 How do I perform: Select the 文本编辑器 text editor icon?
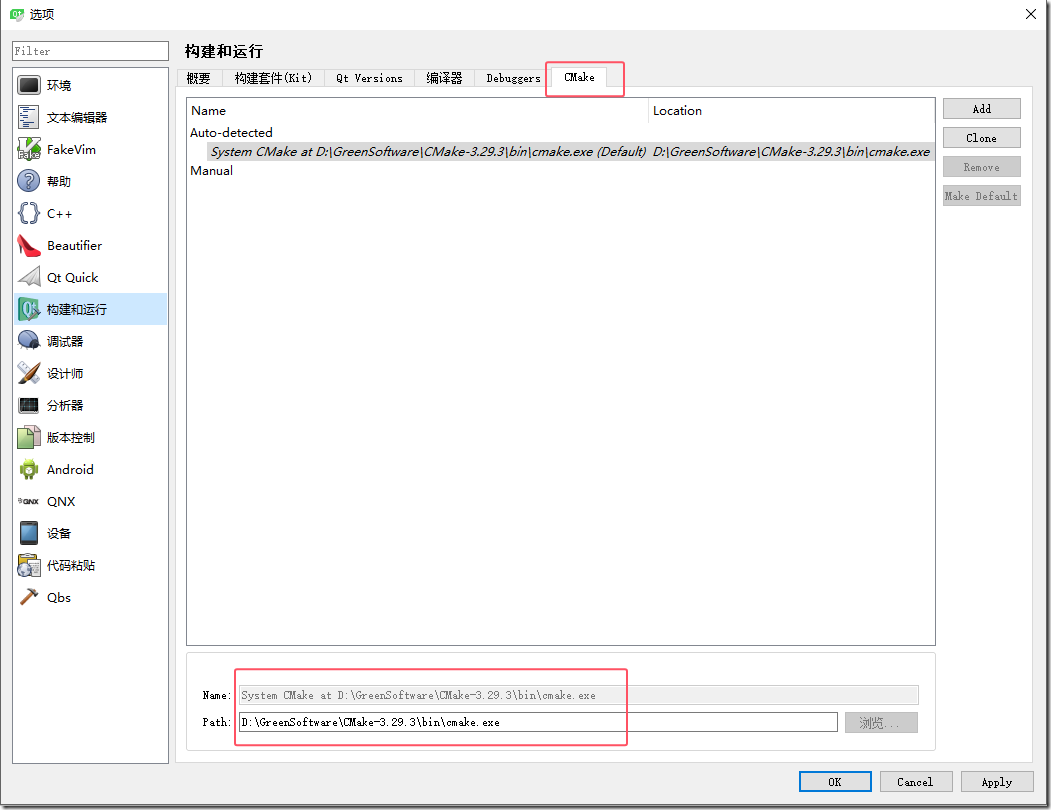coord(29,117)
